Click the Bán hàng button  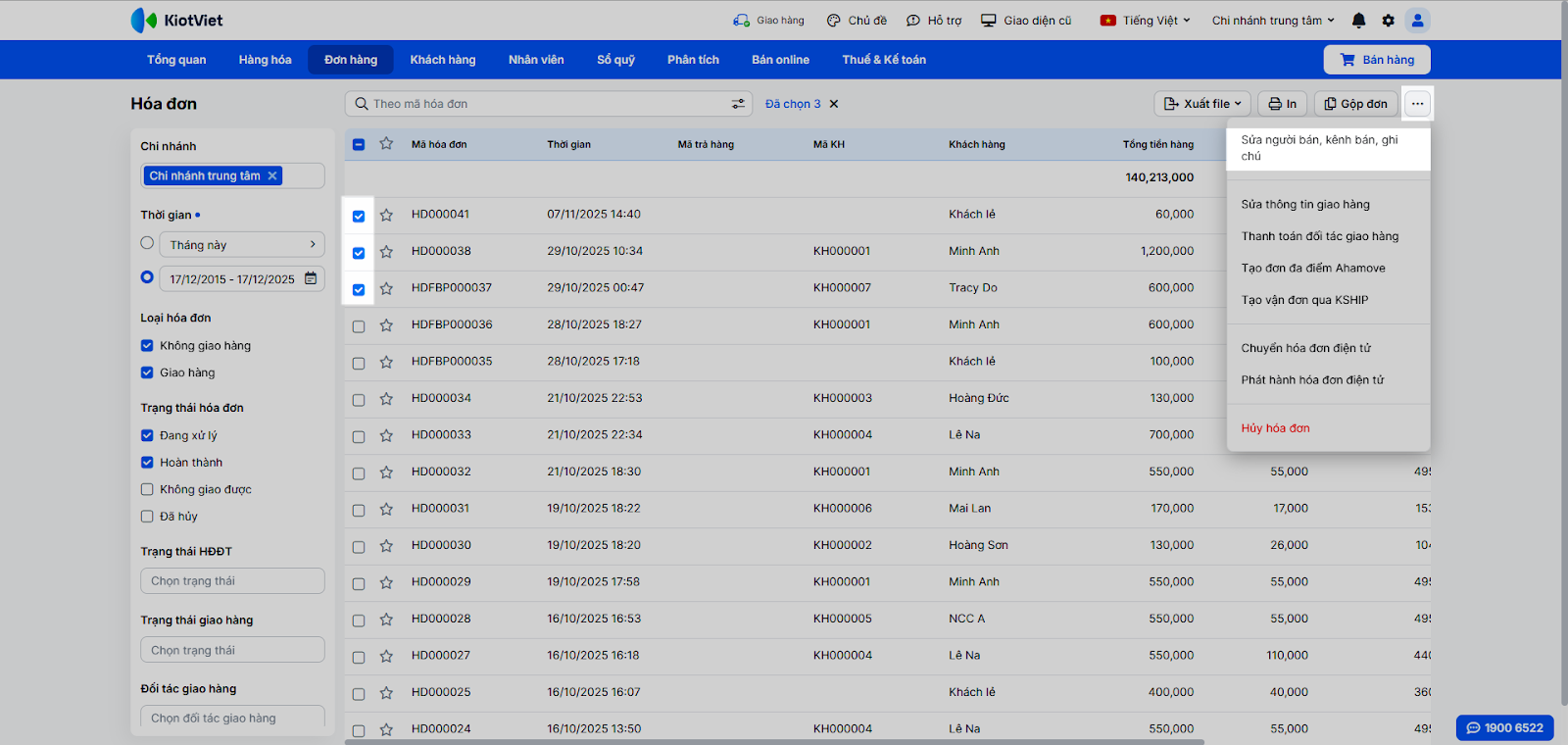coord(1377,60)
